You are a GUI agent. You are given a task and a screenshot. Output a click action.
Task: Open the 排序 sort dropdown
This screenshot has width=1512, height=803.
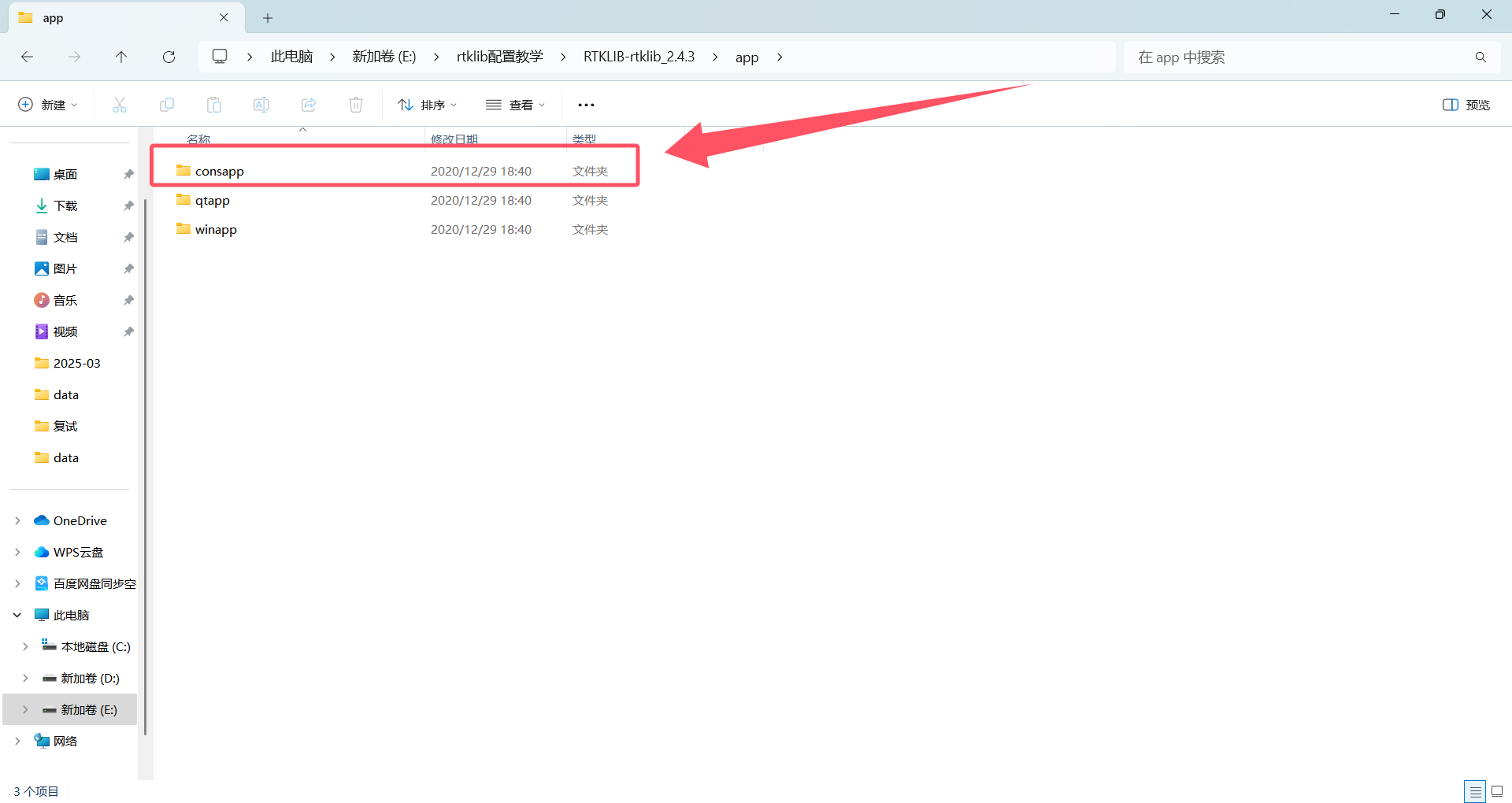(428, 104)
